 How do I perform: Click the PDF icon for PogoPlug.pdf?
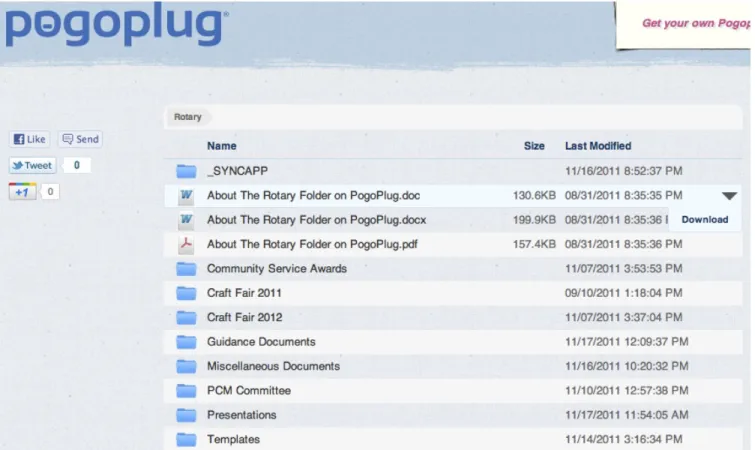coord(186,244)
